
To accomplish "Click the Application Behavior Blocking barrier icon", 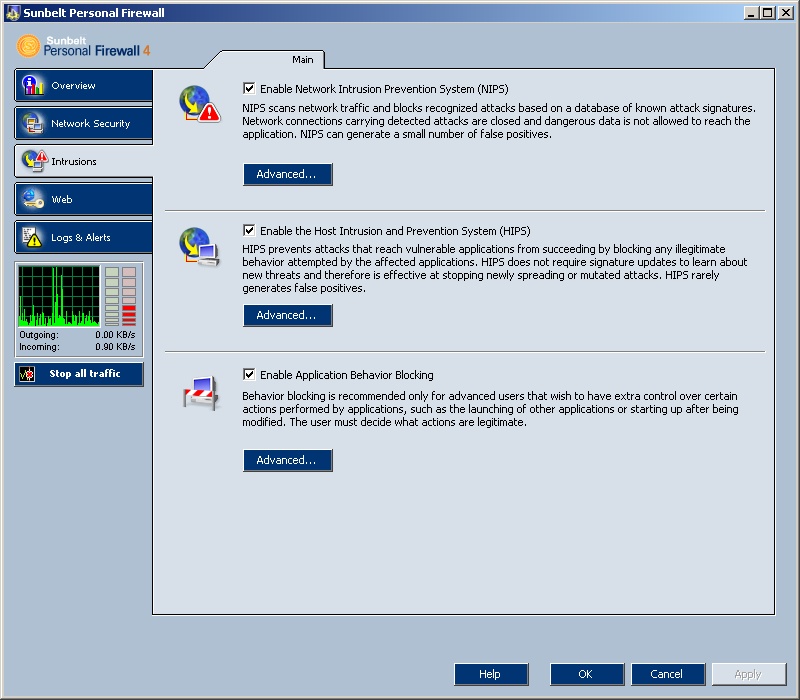I will click(x=199, y=391).
